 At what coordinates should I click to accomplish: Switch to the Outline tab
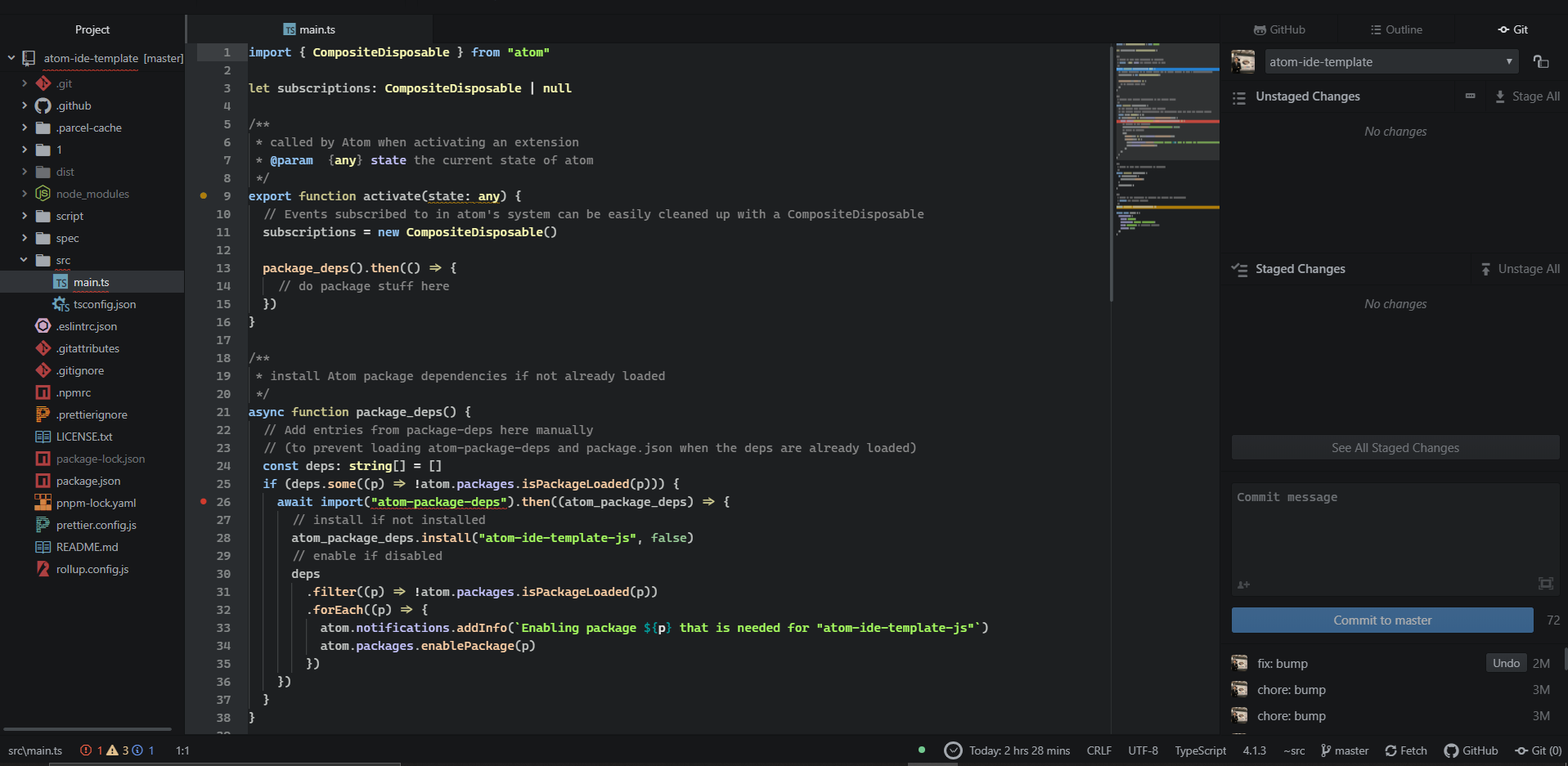(x=1396, y=29)
